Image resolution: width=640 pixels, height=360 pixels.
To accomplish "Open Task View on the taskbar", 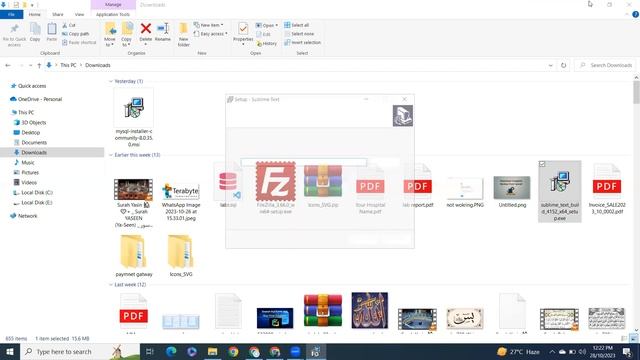I will click(x=150, y=351).
